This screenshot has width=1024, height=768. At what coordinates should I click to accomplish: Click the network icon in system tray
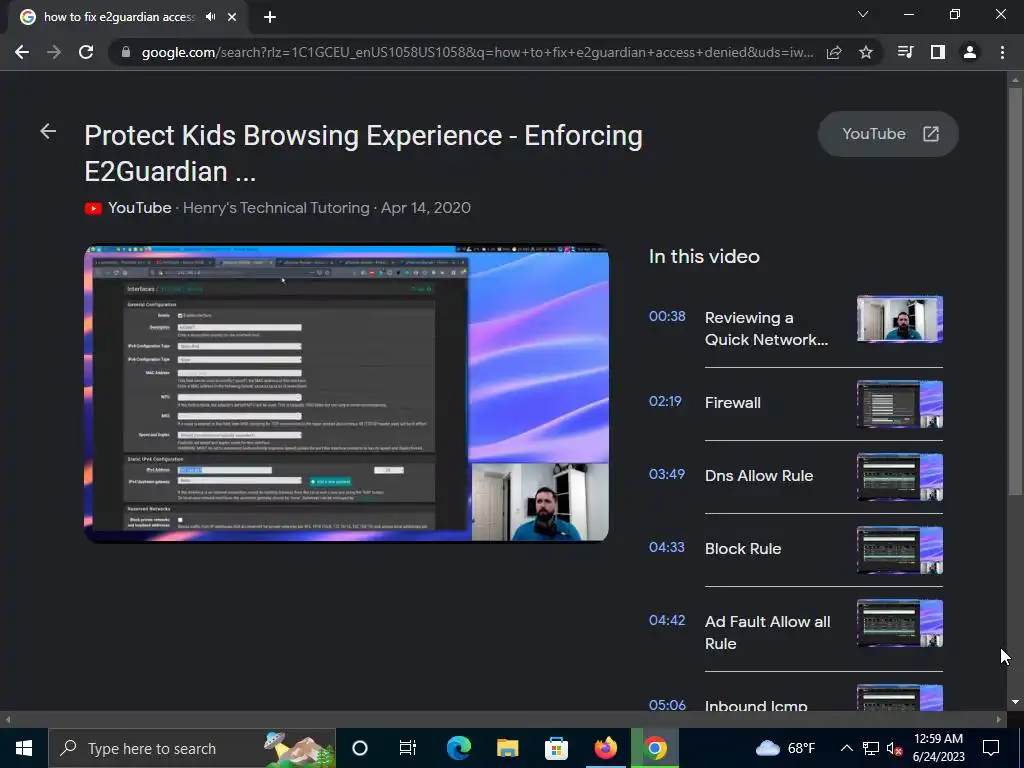click(871, 748)
